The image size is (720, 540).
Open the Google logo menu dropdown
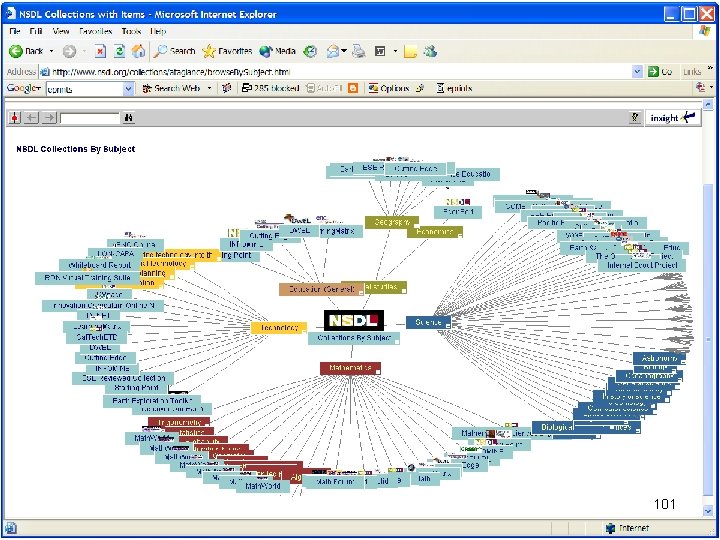(24, 88)
